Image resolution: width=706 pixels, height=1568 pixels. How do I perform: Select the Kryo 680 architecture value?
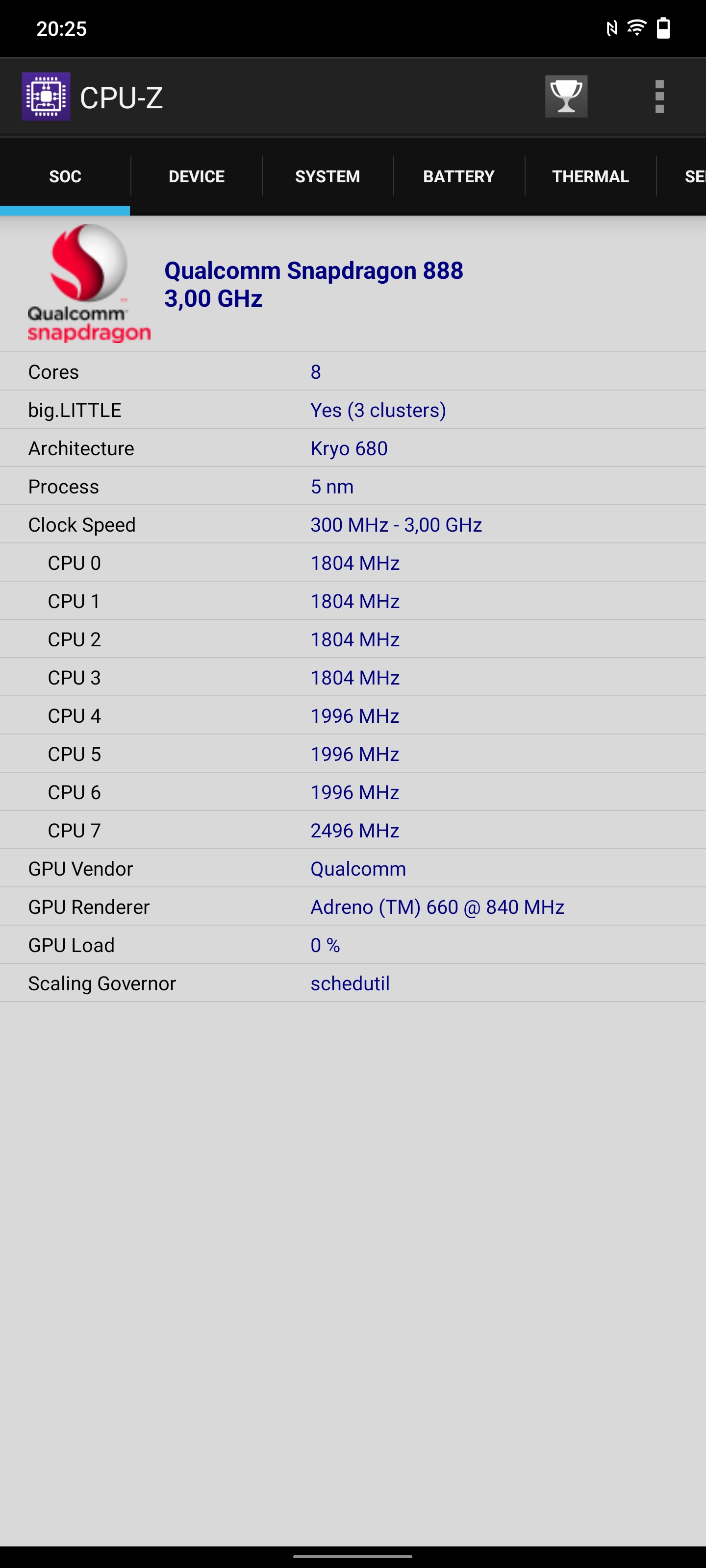coord(349,449)
